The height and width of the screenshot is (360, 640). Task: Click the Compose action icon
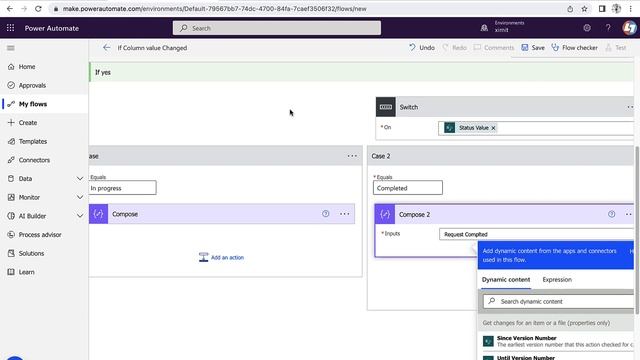pyautogui.click(x=98, y=214)
